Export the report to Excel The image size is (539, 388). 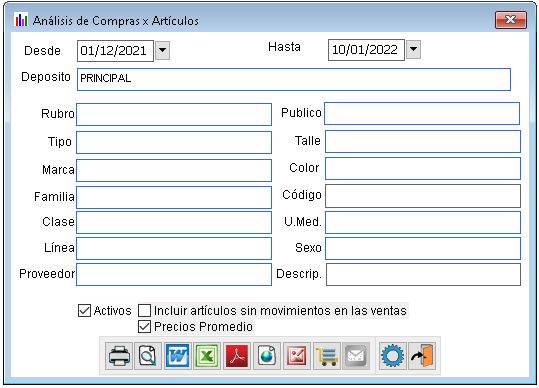coord(207,356)
